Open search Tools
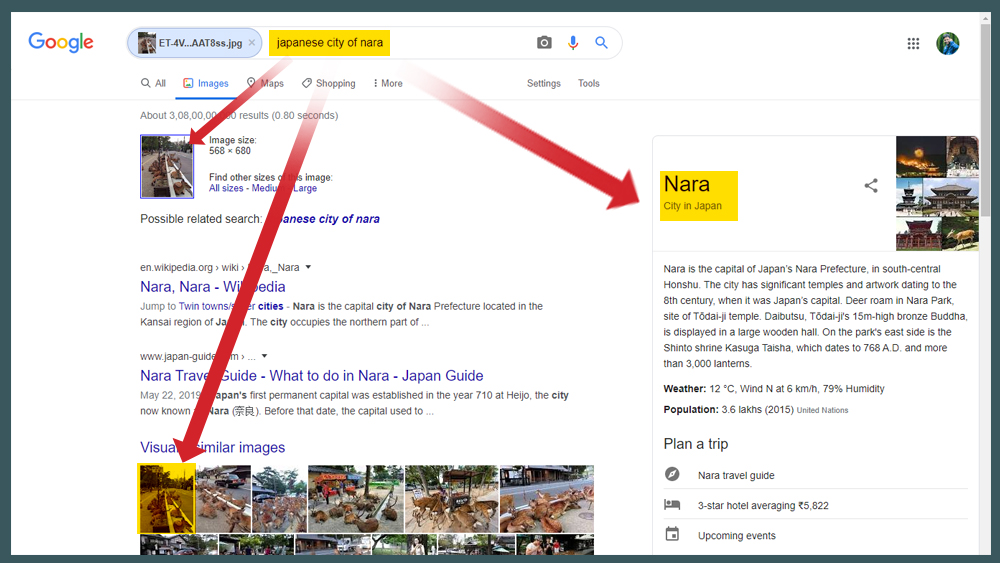This screenshot has height=563, width=1000. pos(589,84)
